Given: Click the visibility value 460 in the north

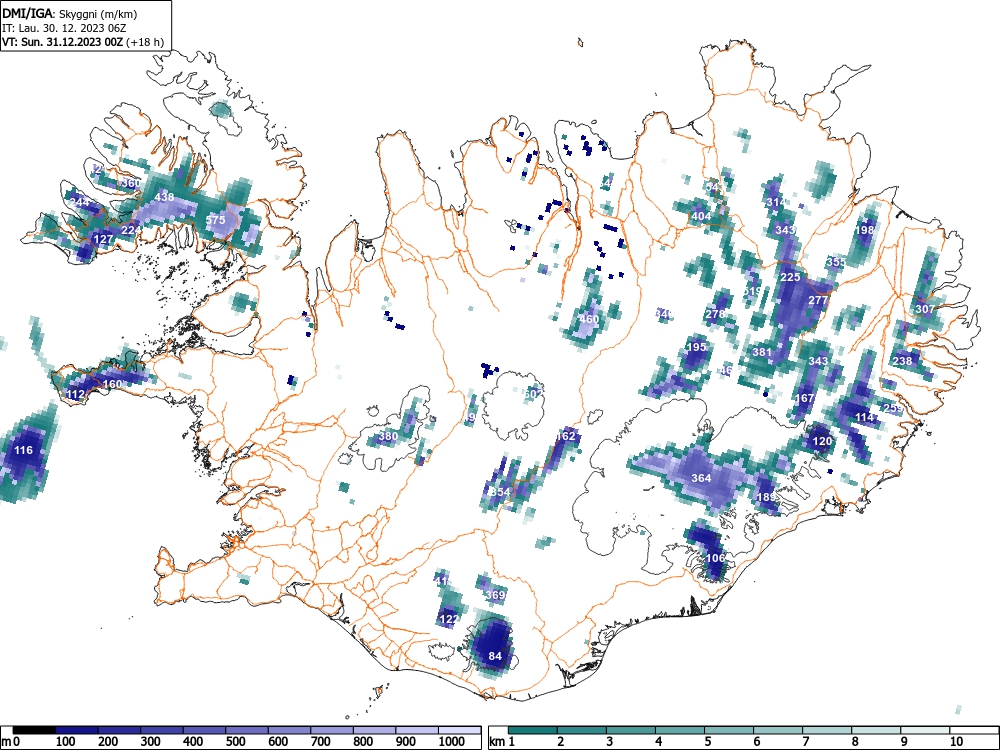Looking at the screenshot, I should [589, 319].
